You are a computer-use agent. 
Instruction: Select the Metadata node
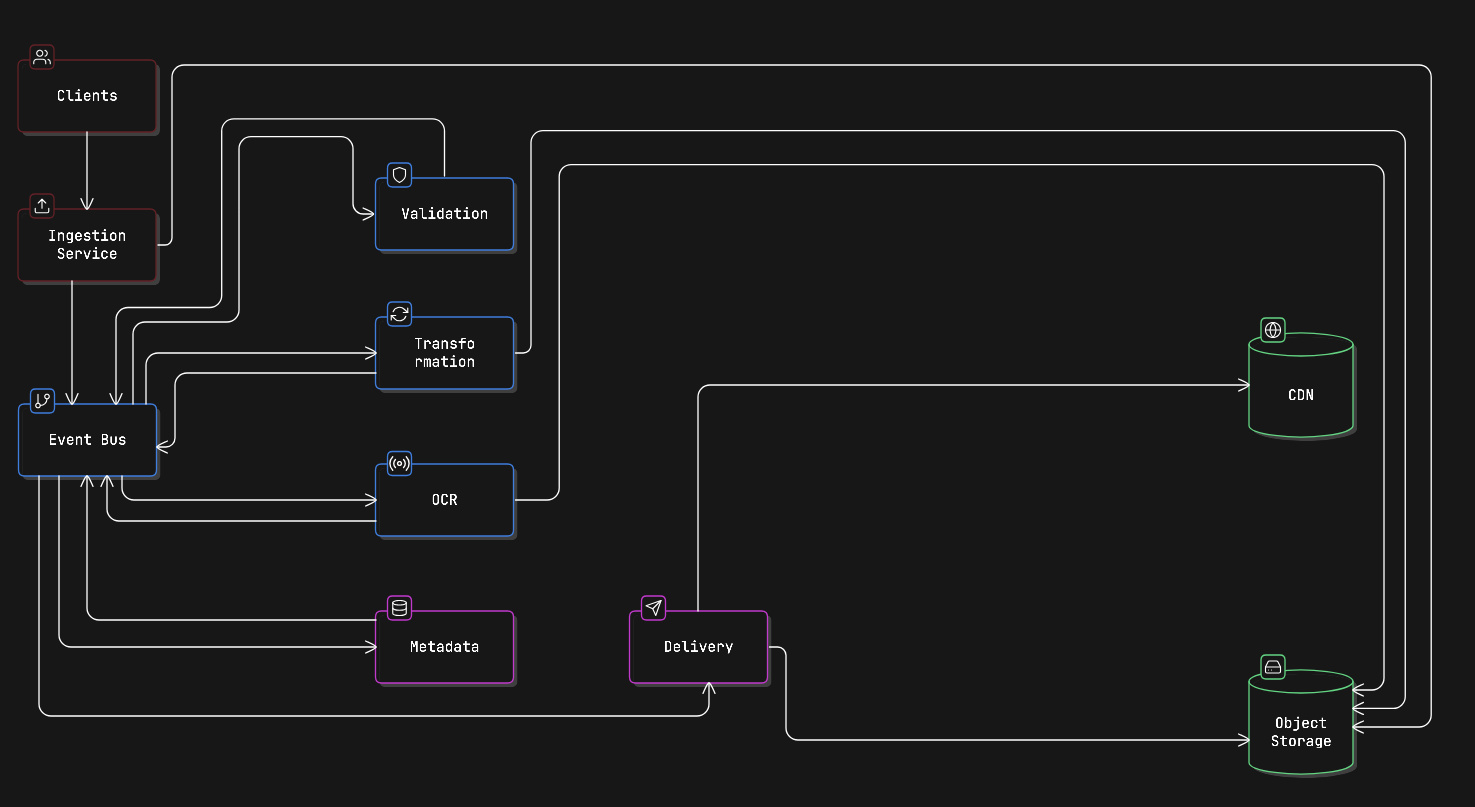[x=444, y=647]
